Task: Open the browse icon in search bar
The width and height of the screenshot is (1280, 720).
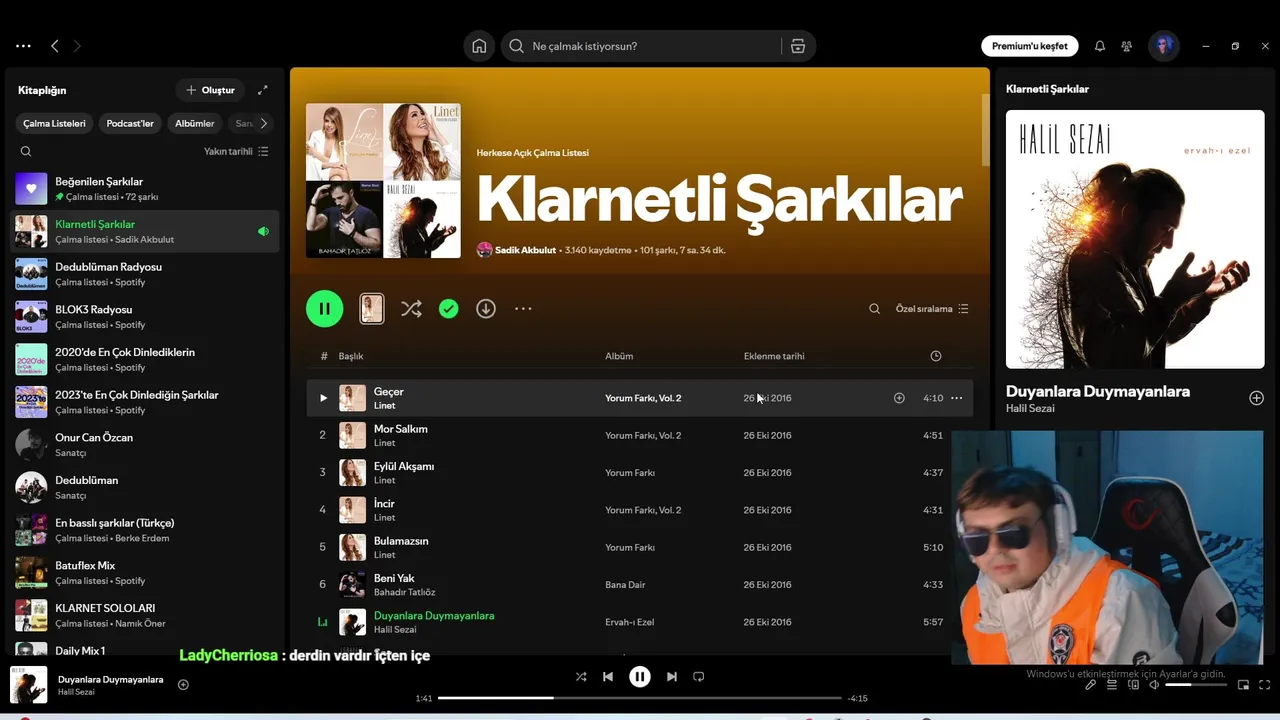Action: pyautogui.click(x=797, y=46)
